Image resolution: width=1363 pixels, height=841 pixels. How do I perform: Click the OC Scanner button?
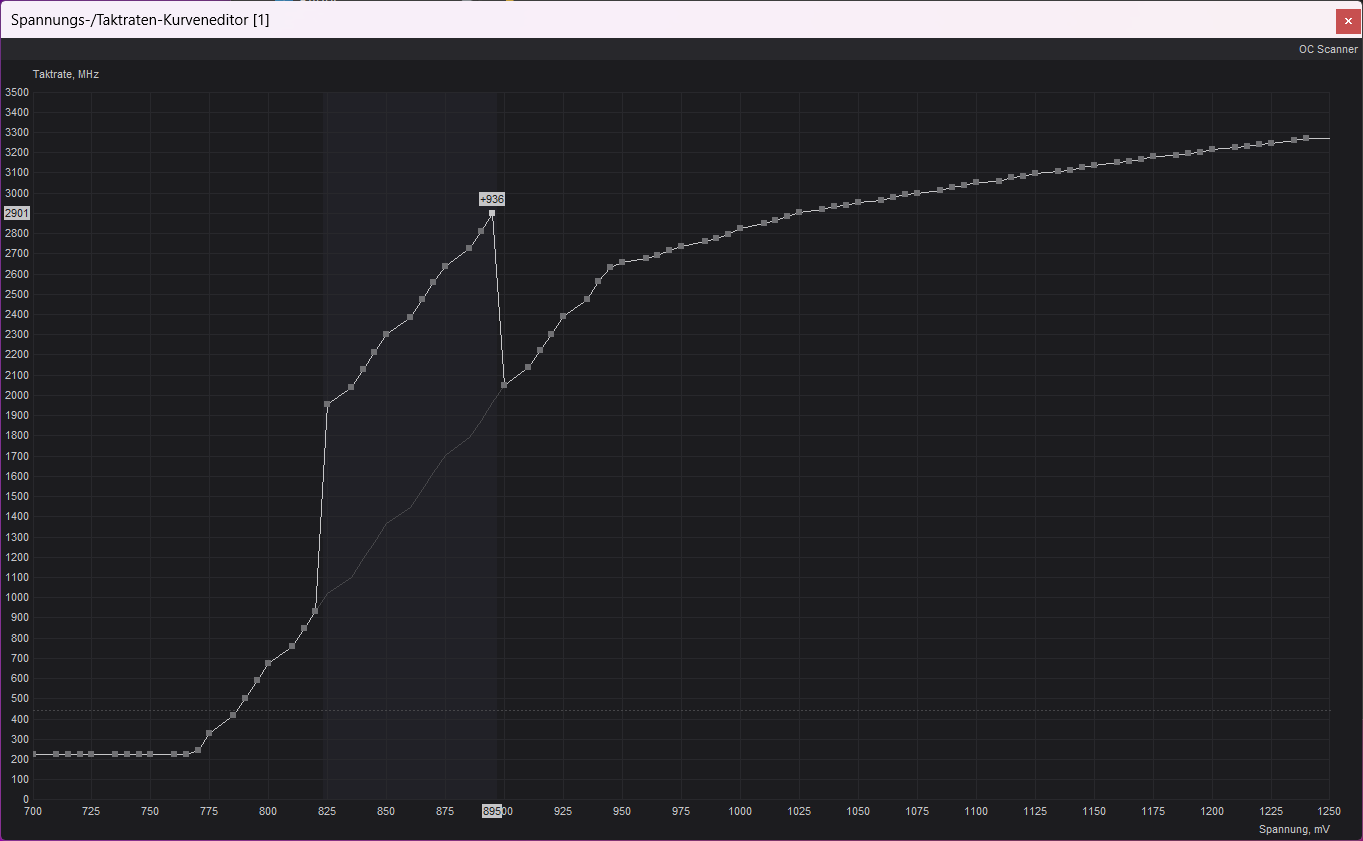1327,49
